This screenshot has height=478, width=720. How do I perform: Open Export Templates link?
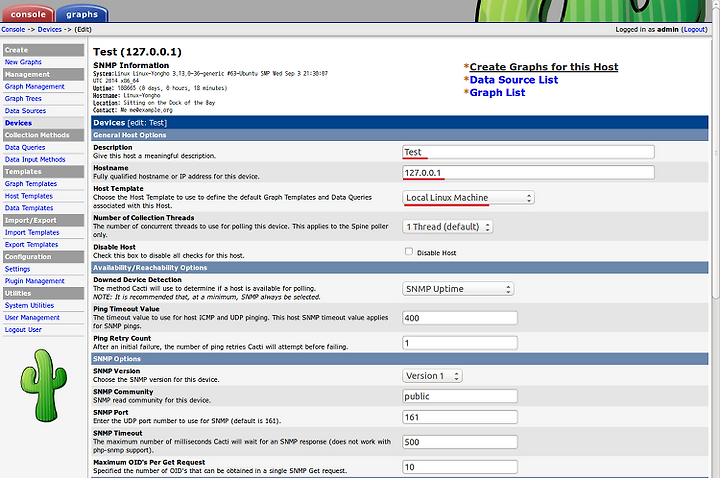click(31, 245)
